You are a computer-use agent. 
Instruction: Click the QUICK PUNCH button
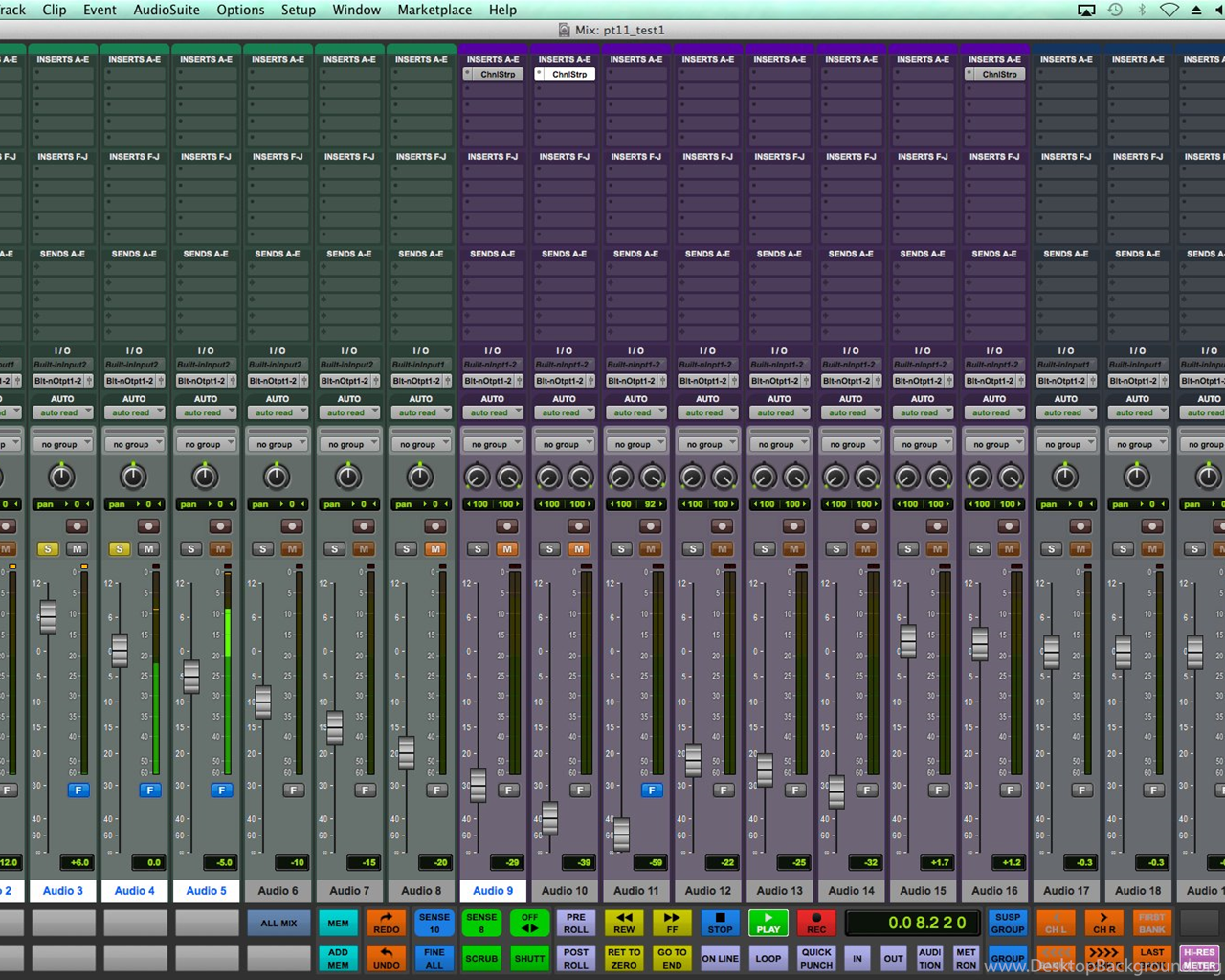click(x=816, y=958)
